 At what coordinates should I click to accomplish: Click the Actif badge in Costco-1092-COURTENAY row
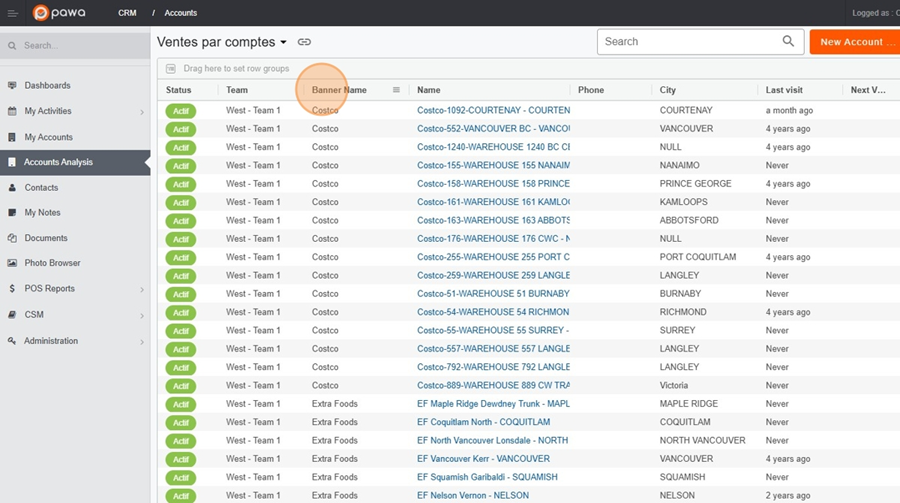point(181,111)
